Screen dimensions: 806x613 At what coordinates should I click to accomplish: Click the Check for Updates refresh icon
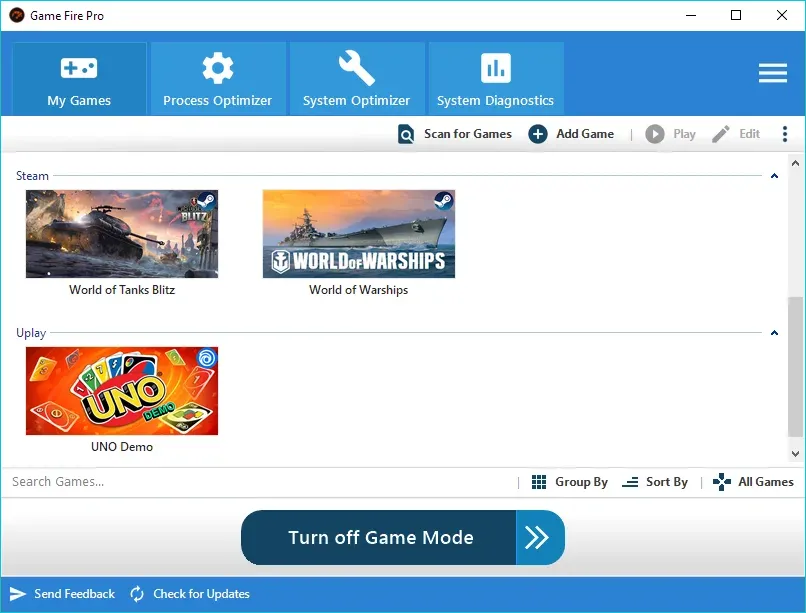click(x=137, y=594)
